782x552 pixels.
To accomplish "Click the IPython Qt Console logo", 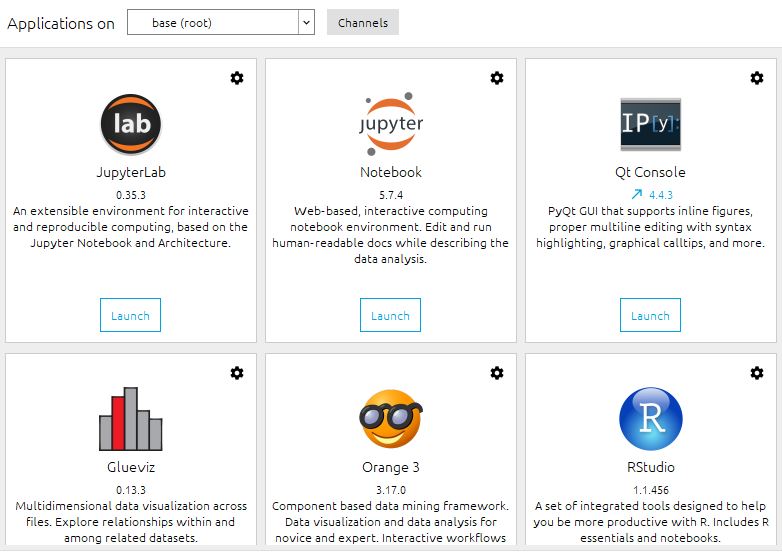I will coord(650,124).
